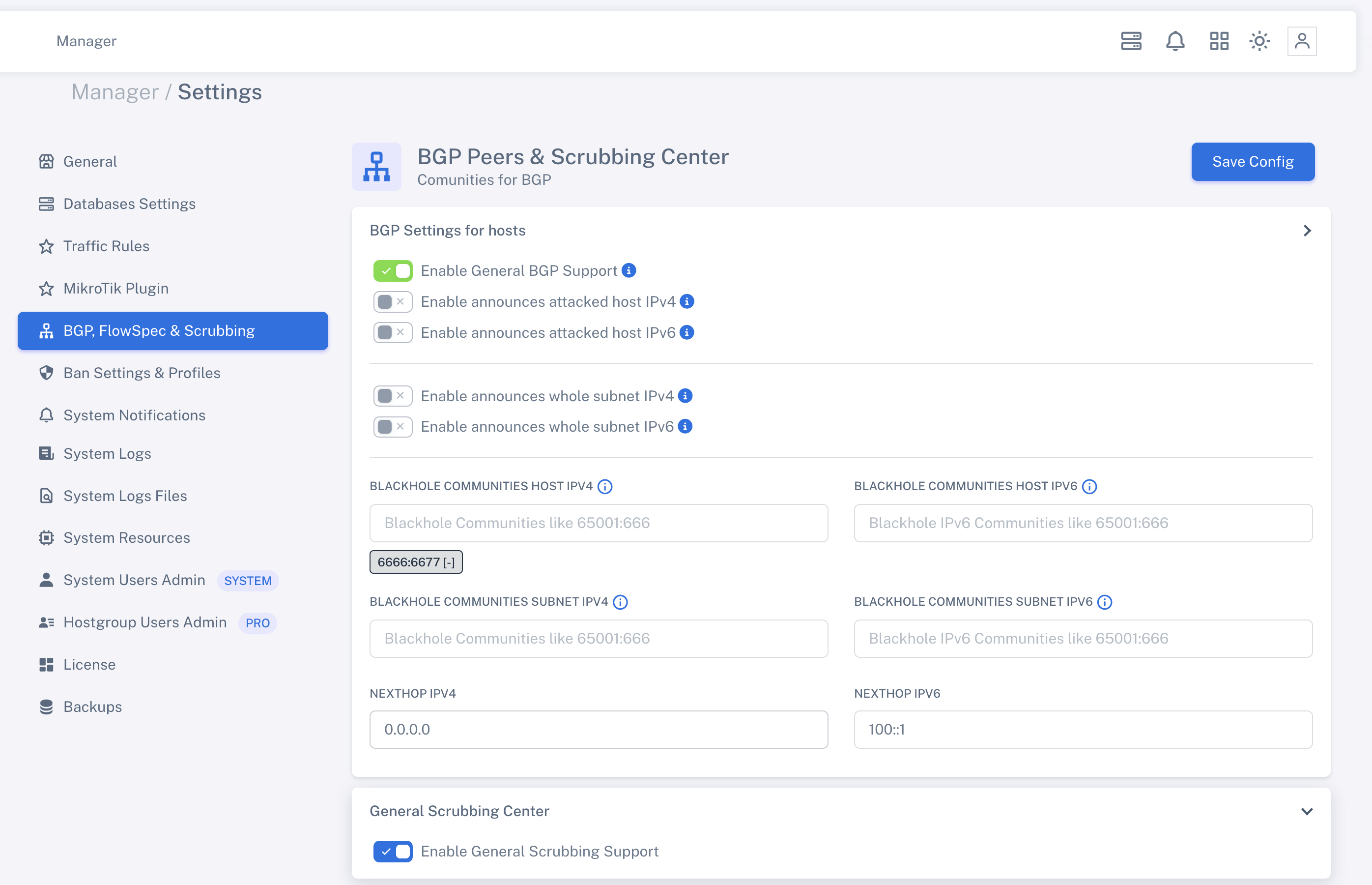Expand BGP Settings for hosts section

1307,231
